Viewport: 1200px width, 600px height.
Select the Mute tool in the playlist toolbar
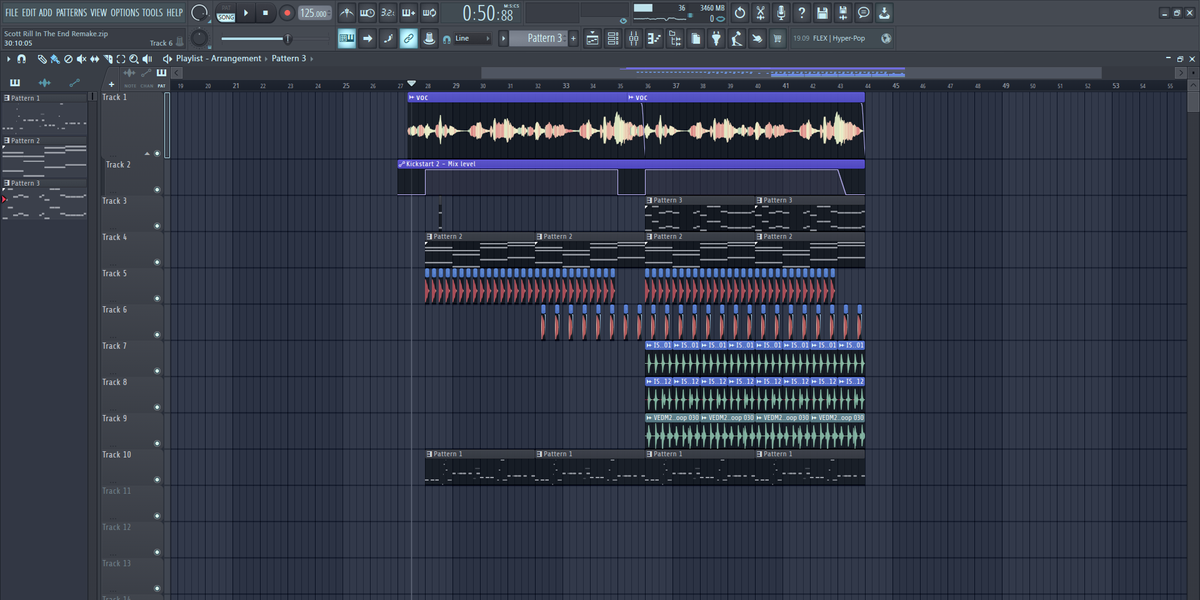click(83, 59)
